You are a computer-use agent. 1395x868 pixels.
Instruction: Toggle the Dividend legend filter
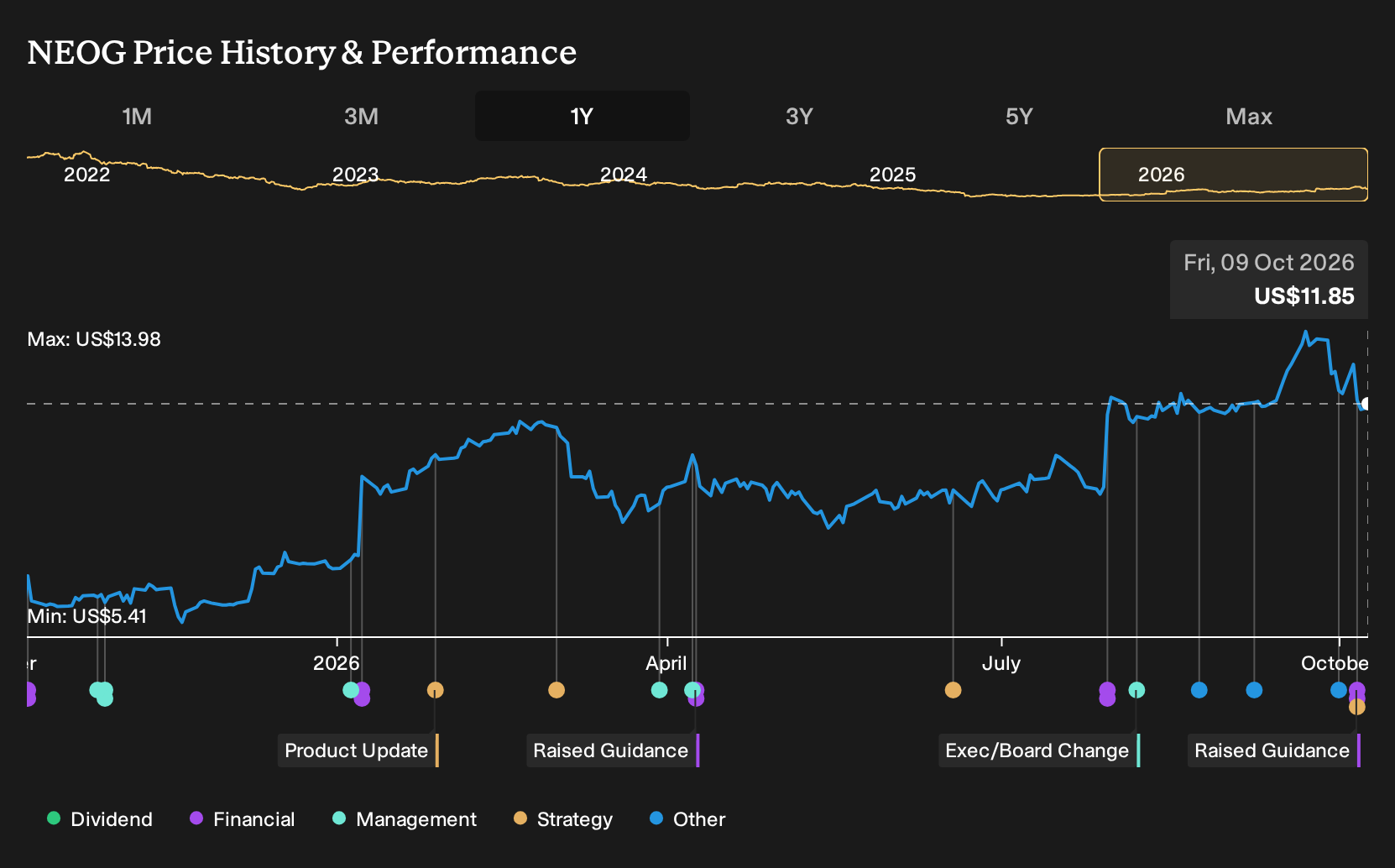(x=100, y=819)
